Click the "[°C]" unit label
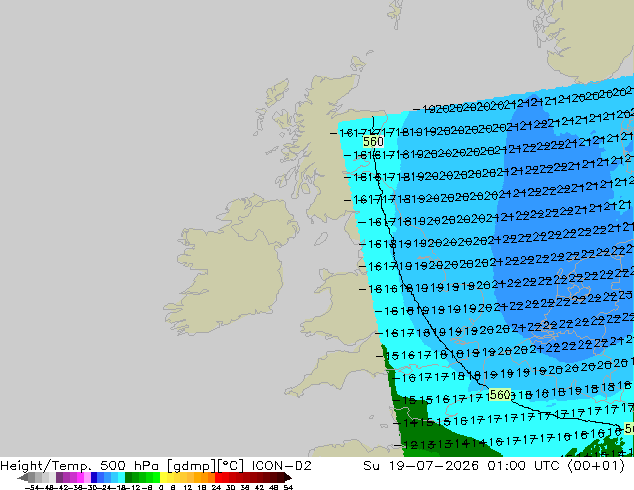 point(231,466)
